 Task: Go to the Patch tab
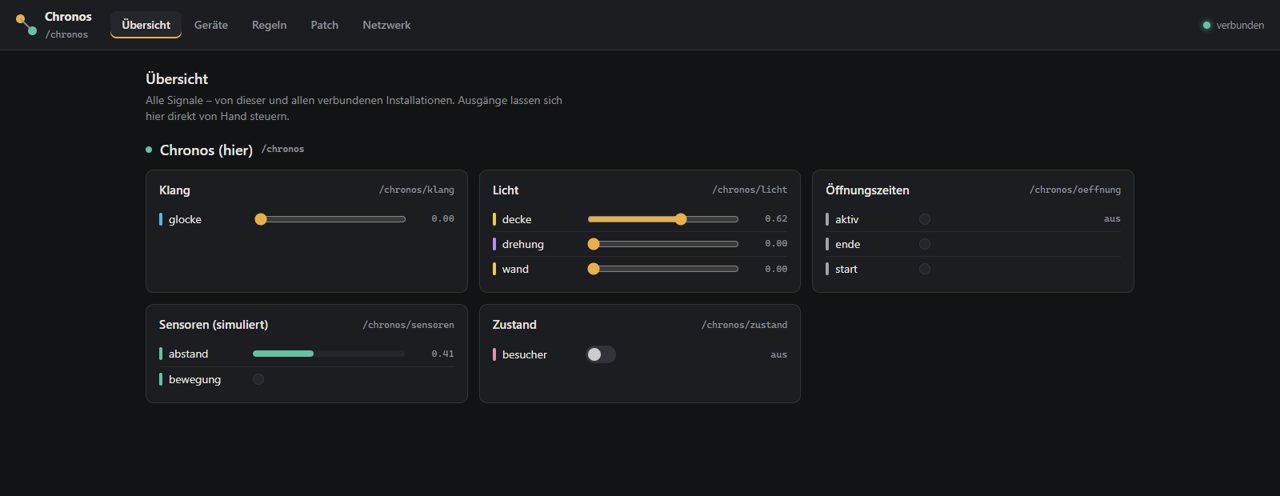325,25
